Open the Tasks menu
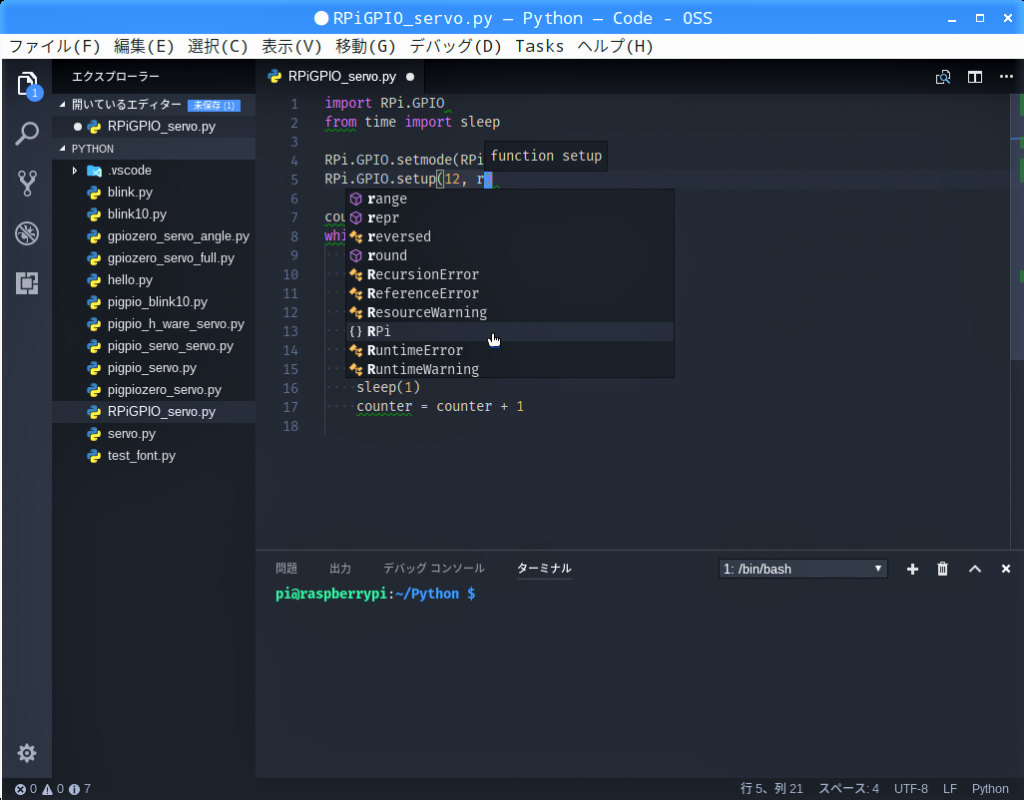Viewport: 1024px width, 800px height. point(539,46)
